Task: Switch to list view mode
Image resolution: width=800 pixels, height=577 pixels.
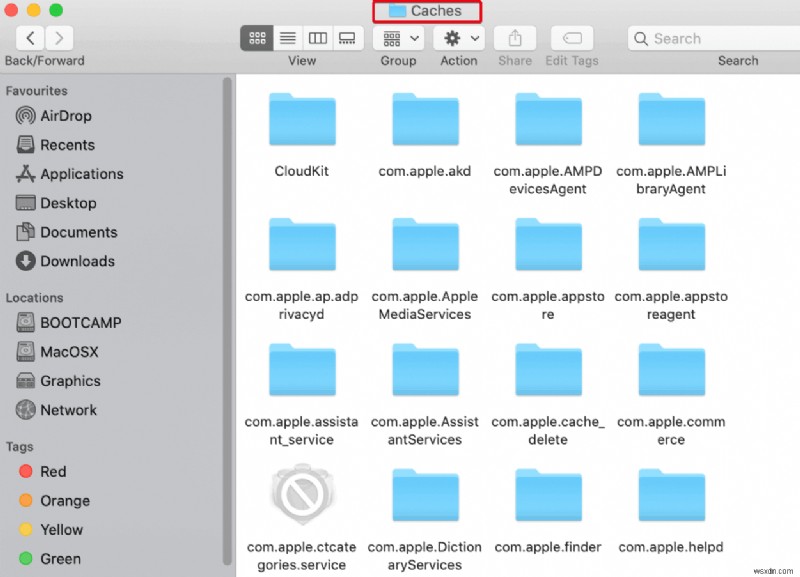Action: click(x=288, y=38)
